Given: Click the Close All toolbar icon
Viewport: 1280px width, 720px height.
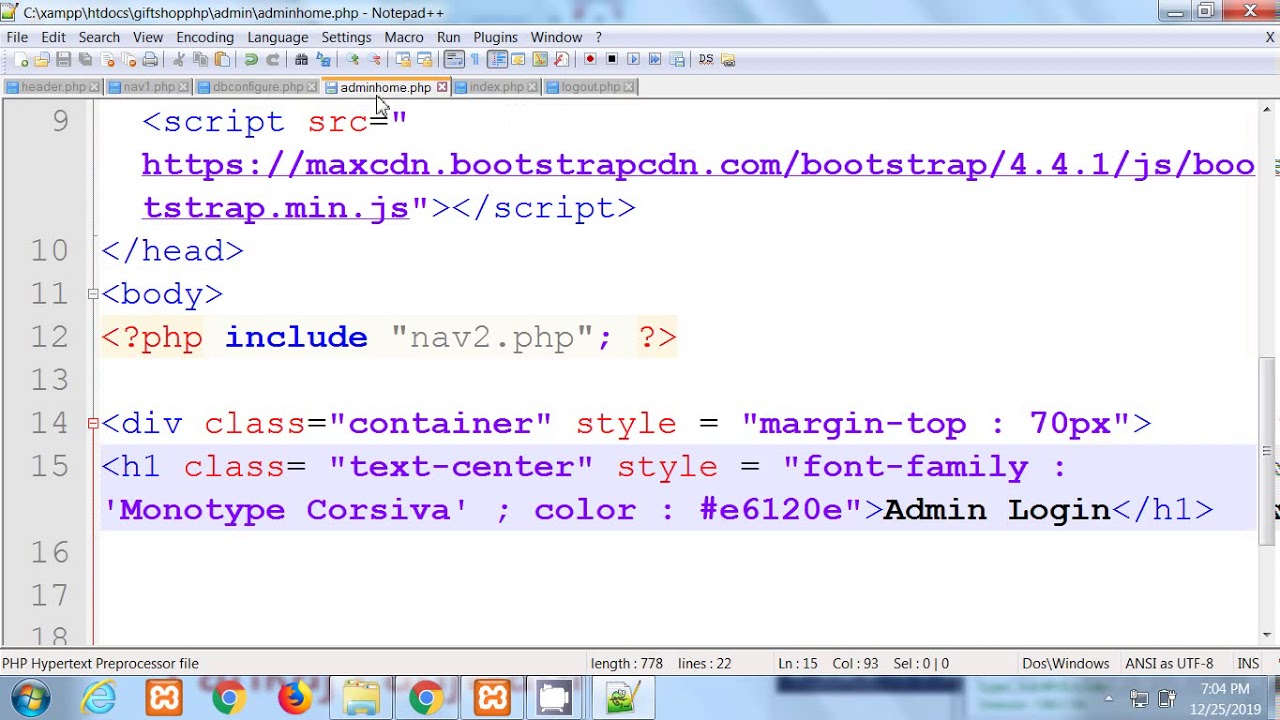Looking at the screenshot, I should click(129, 60).
